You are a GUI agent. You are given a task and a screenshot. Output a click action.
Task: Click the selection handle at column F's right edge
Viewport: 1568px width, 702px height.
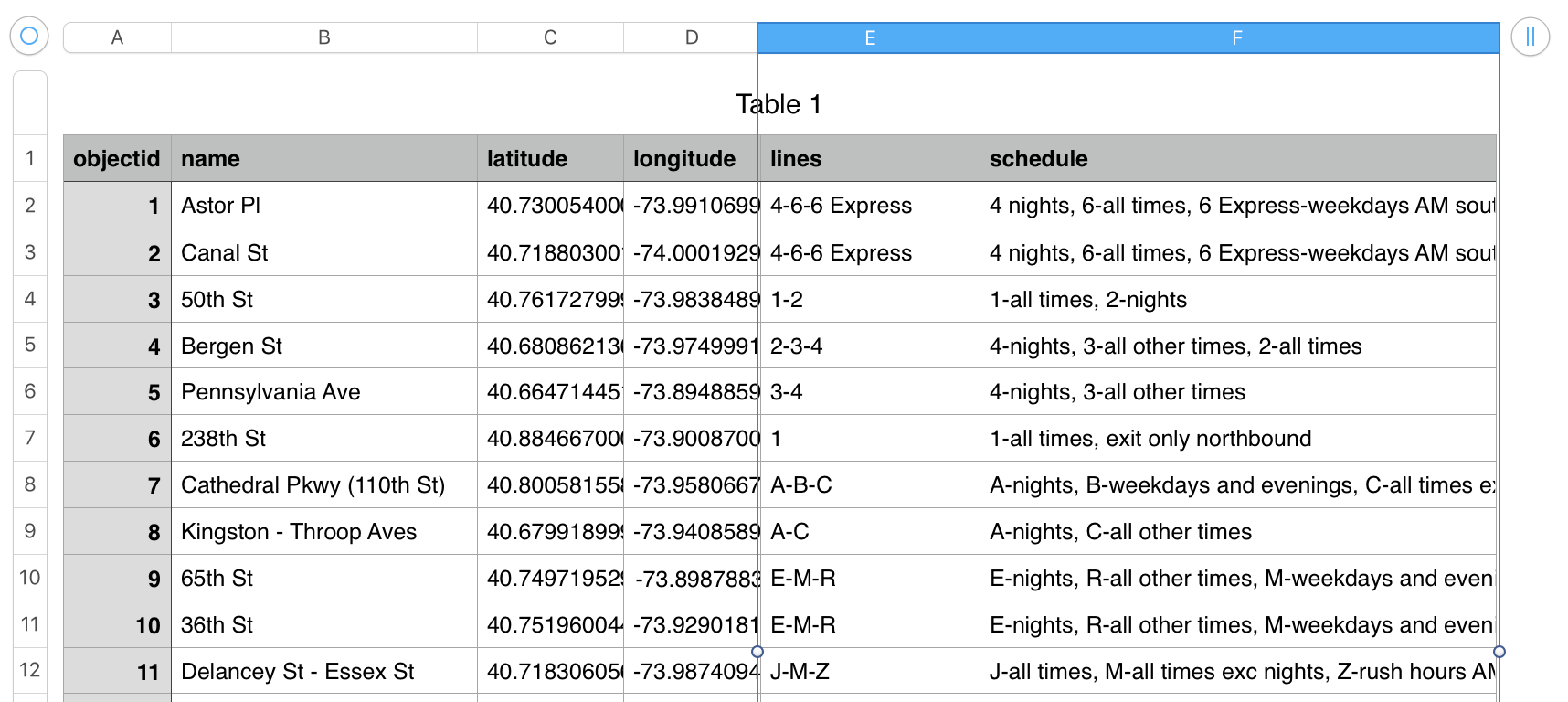[1499, 652]
